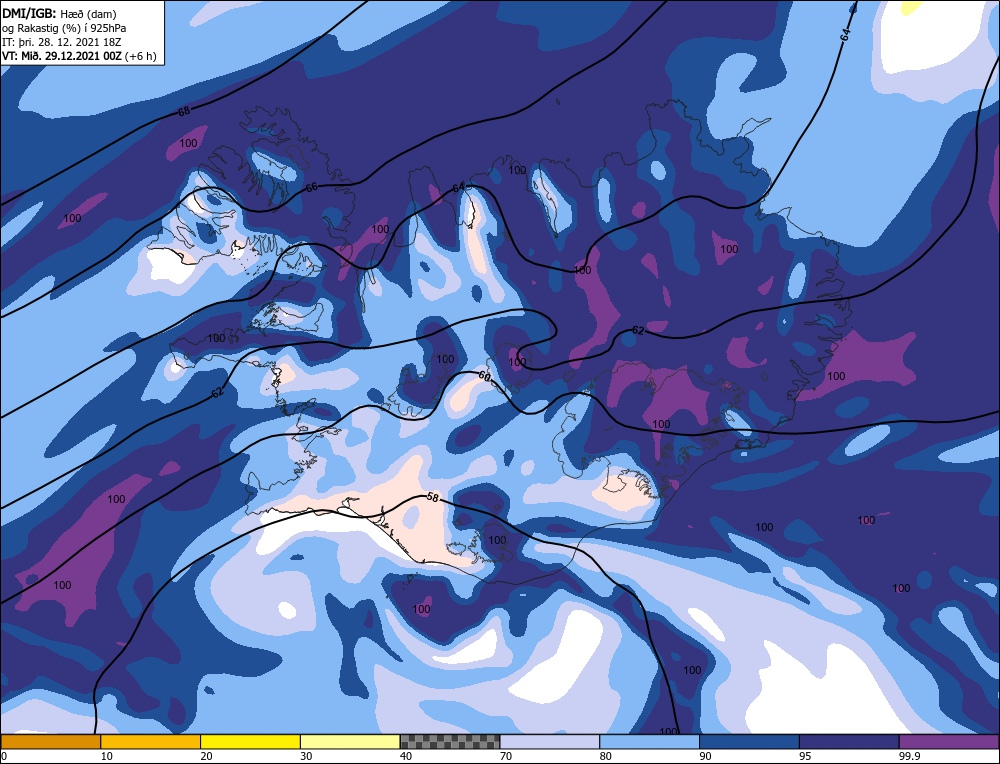Select the lavender 70–80 legend swatch

[550, 741]
